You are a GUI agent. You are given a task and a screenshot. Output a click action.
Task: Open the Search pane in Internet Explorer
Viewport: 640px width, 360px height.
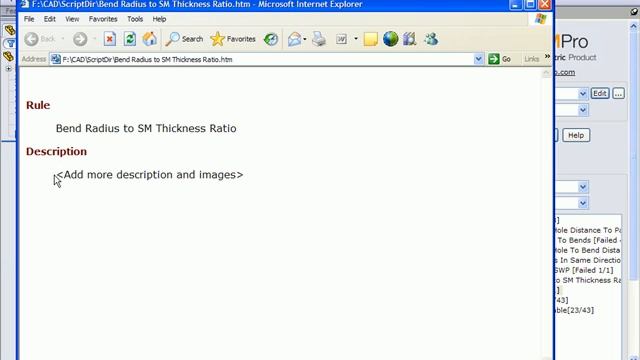coord(184,39)
